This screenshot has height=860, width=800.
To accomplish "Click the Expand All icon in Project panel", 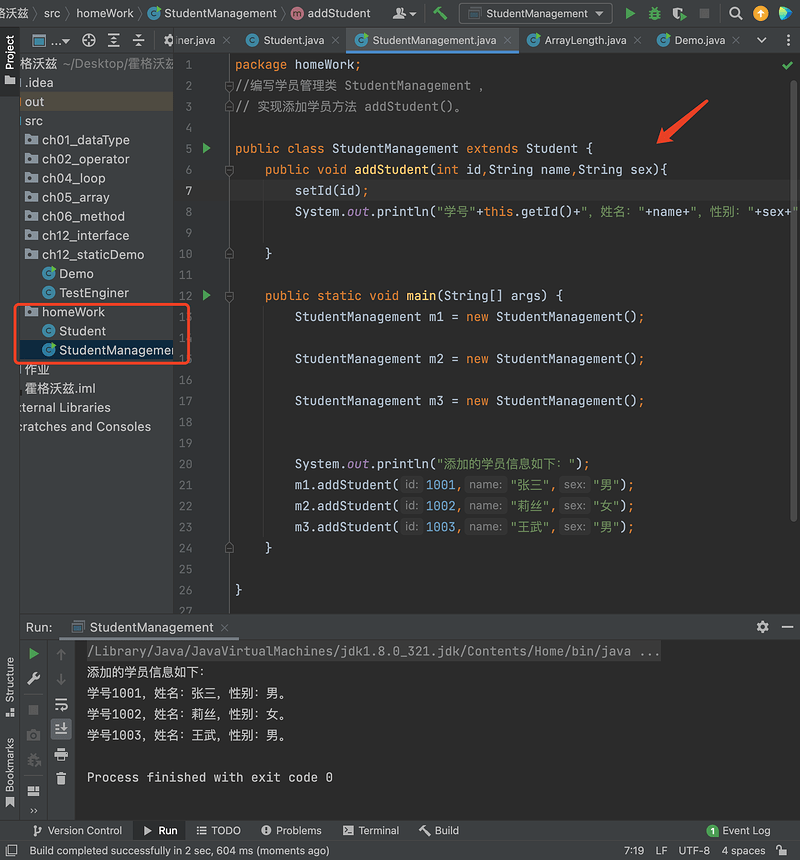I will click(114, 40).
